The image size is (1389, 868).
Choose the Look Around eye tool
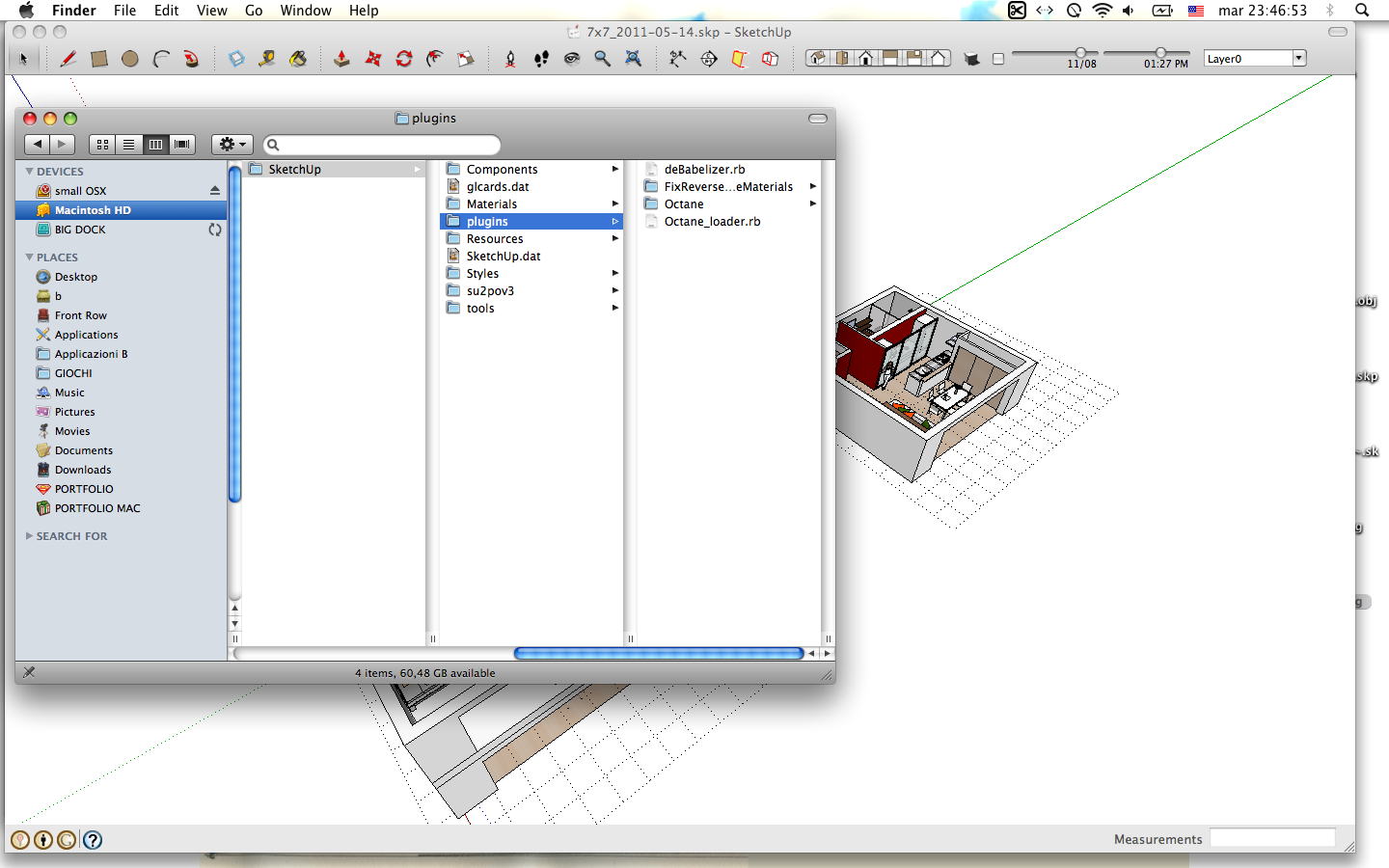click(x=572, y=59)
